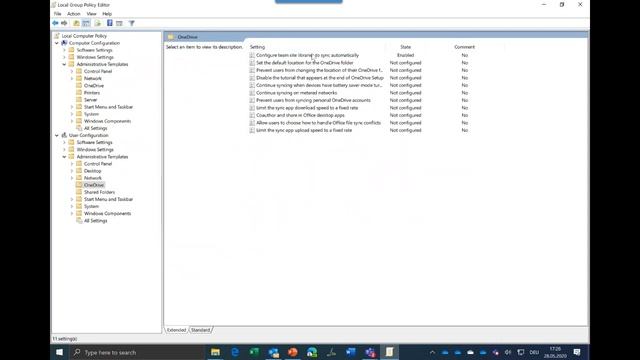Select 'Prevent users from changing the location' policy

[x=319, y=70]
